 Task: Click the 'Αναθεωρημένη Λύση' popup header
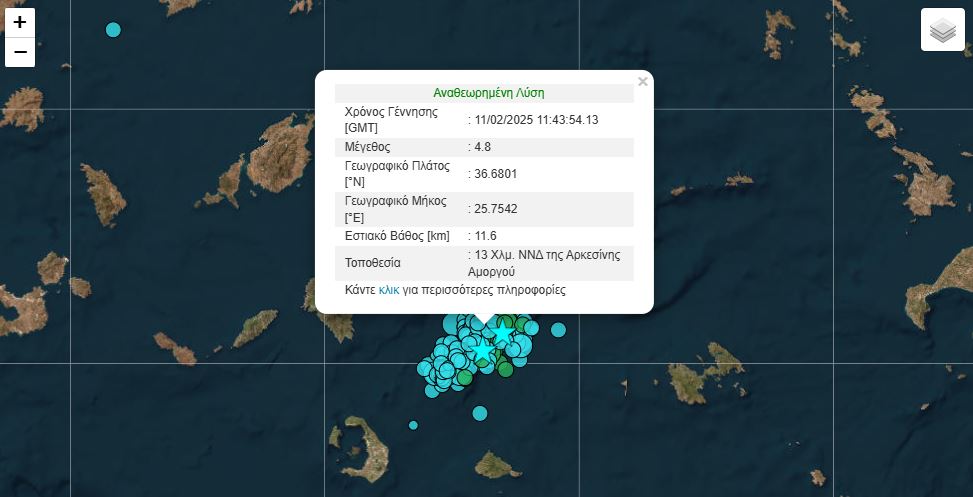click(489, 92)
